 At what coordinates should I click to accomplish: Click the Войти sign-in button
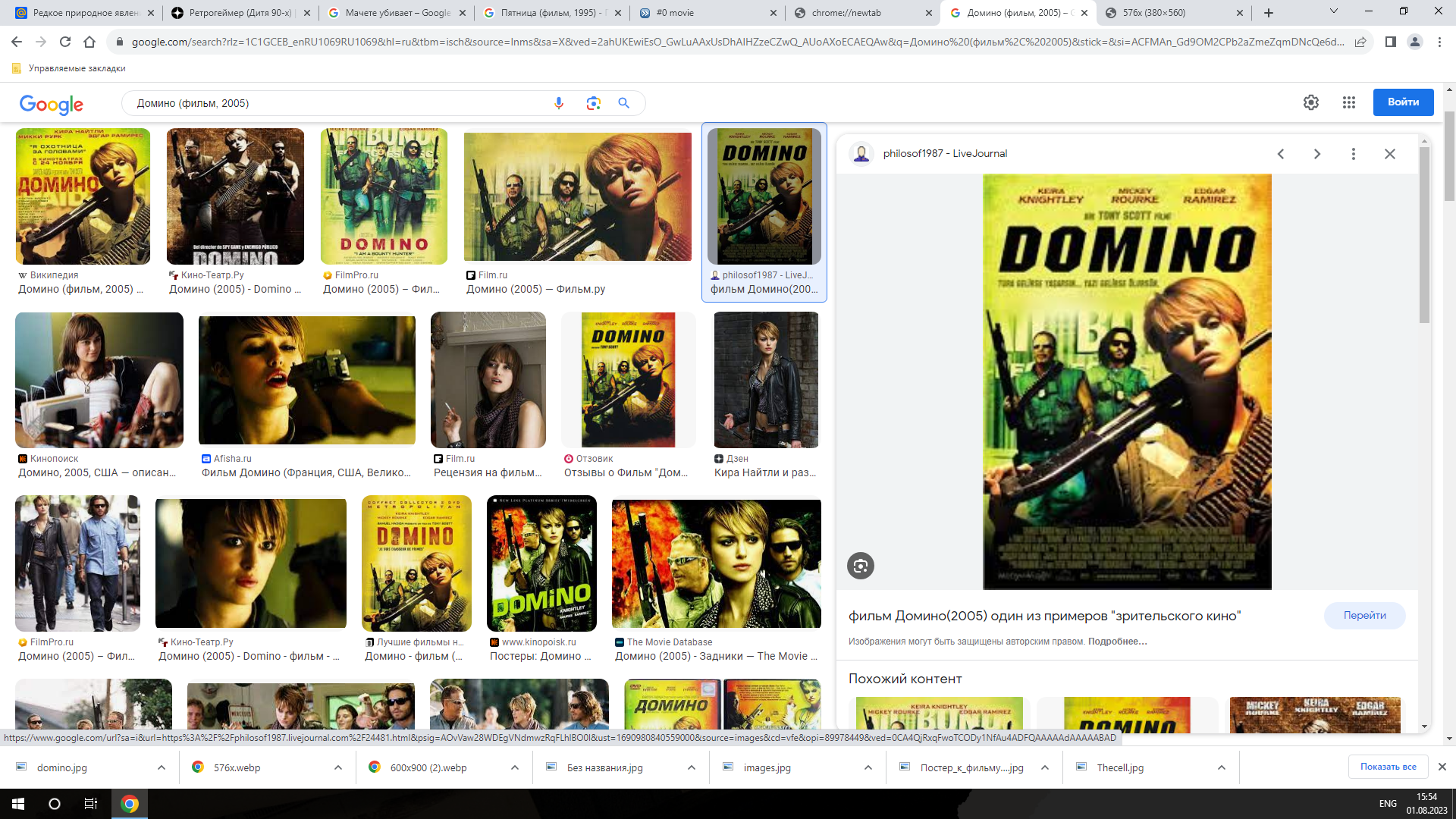pyautogui.click(x=1403, y=102)
